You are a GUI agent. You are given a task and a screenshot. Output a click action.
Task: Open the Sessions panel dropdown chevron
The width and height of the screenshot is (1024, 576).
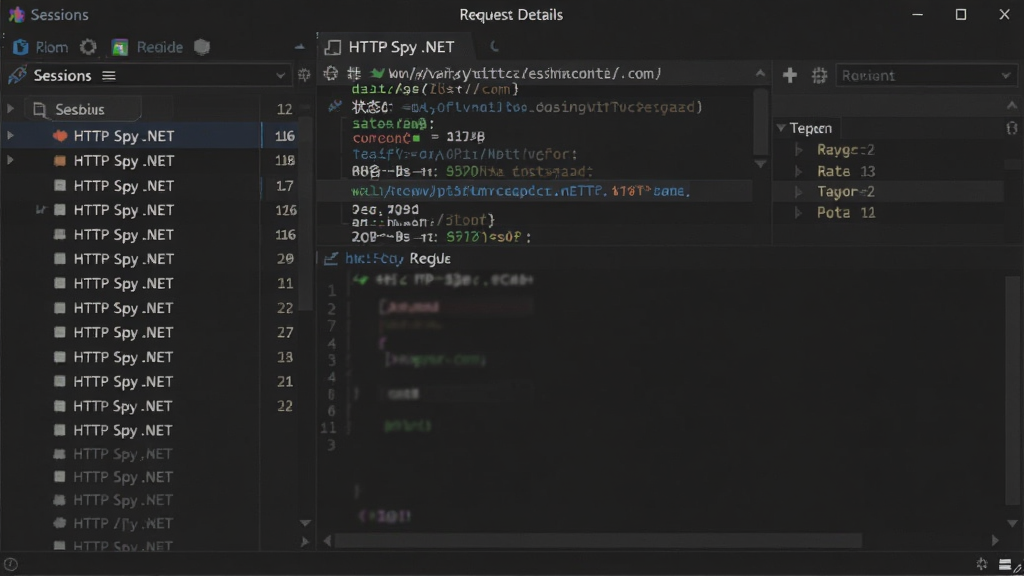[280, 76]
